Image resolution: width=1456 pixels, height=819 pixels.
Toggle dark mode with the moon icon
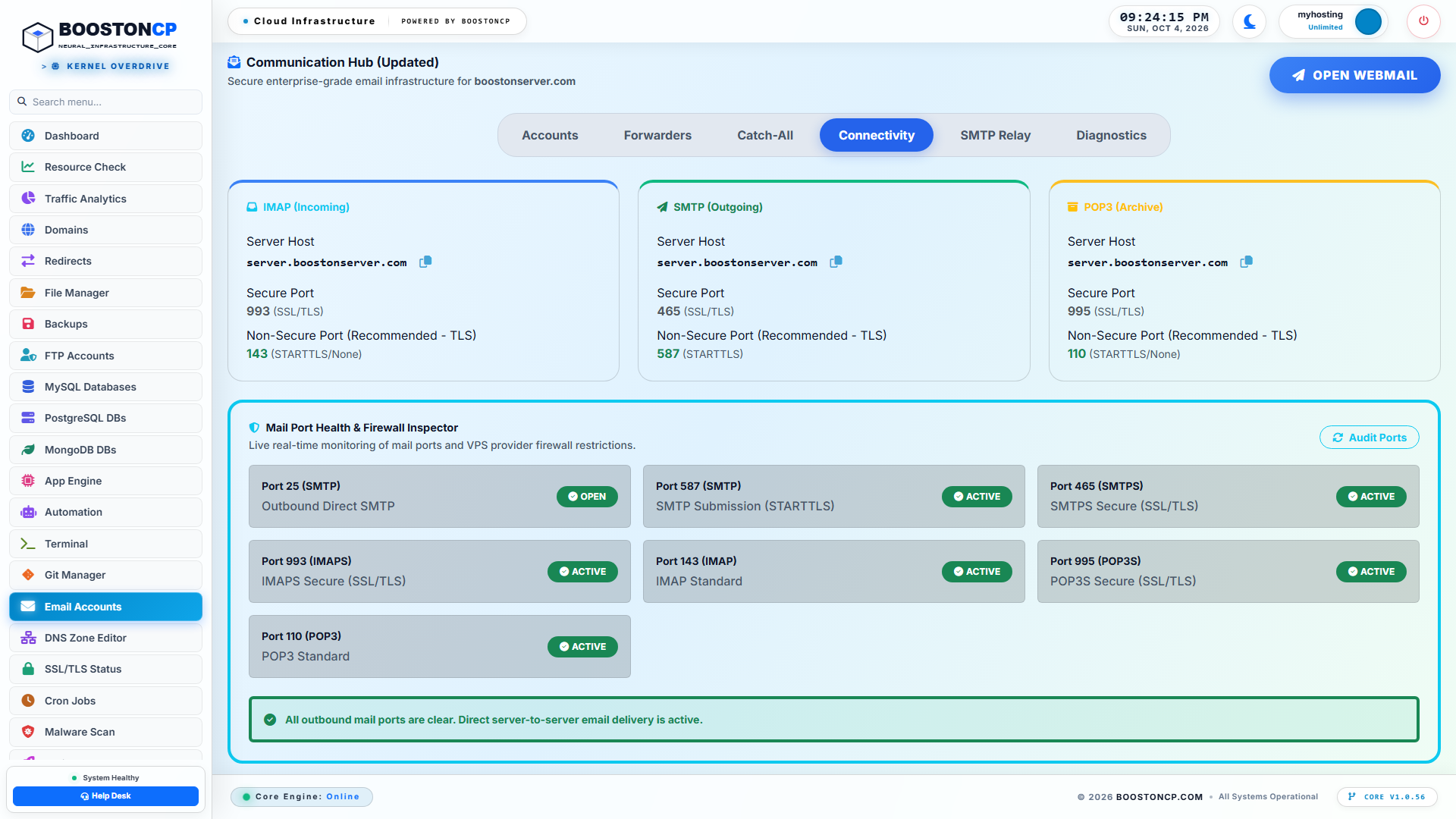(x=1249, y=21)
